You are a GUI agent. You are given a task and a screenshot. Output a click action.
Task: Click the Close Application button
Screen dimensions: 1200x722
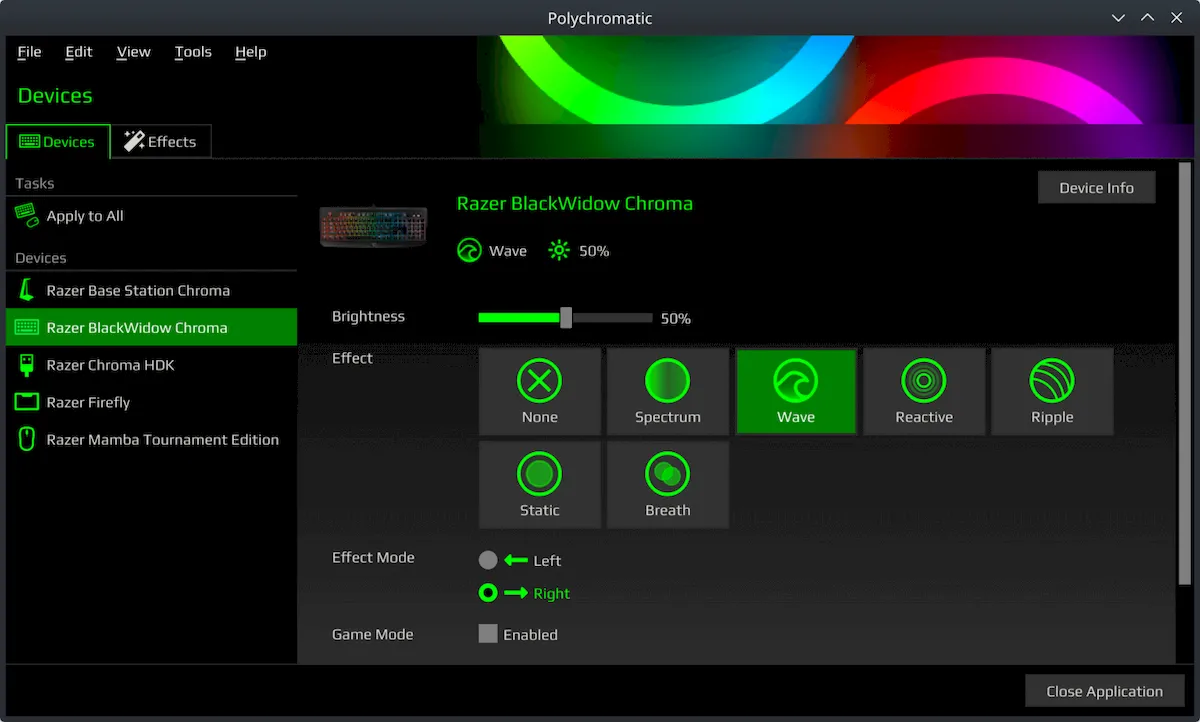coord(1104,691)
